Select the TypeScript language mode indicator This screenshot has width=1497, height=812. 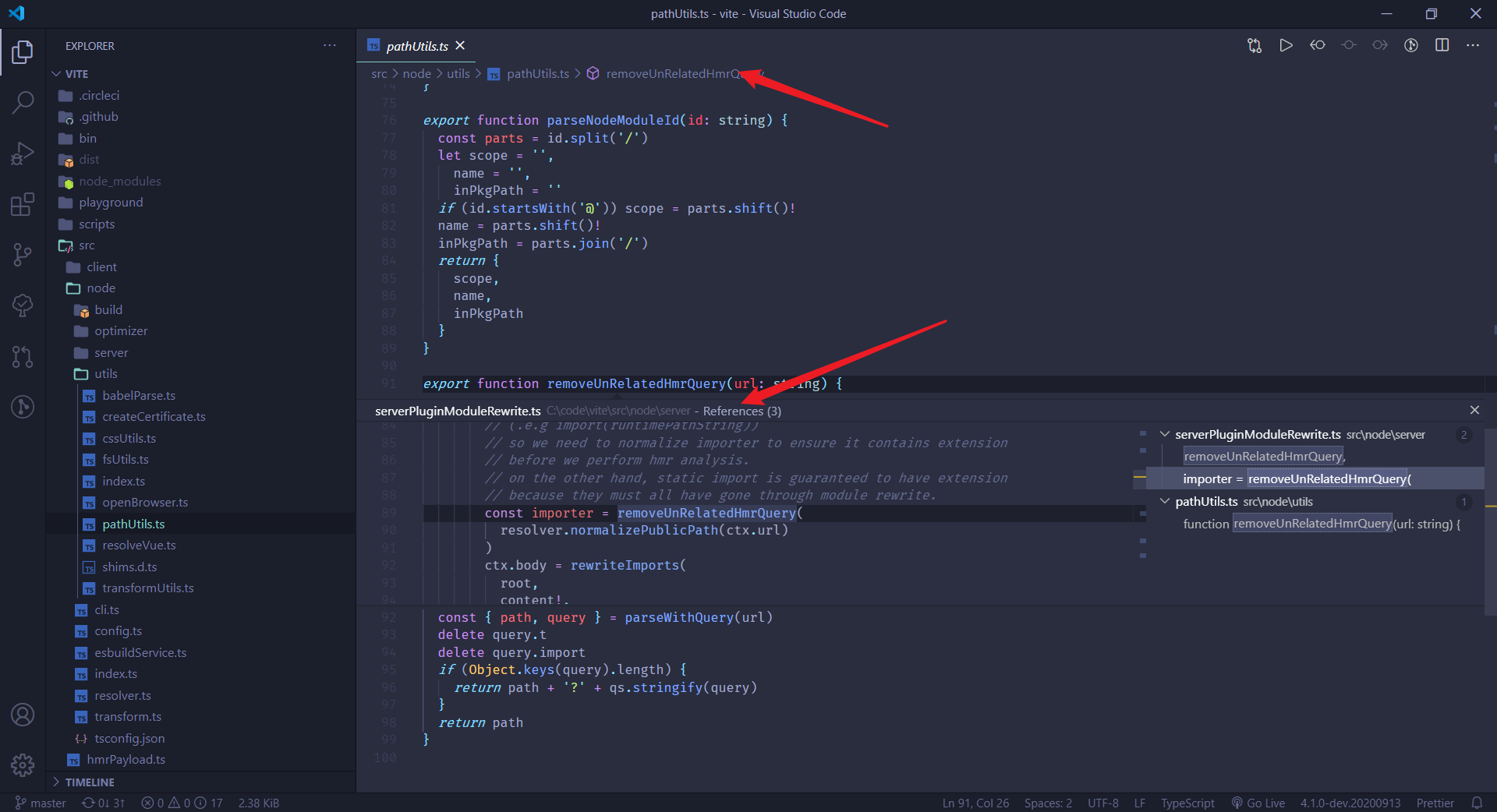pos(1187,803)
